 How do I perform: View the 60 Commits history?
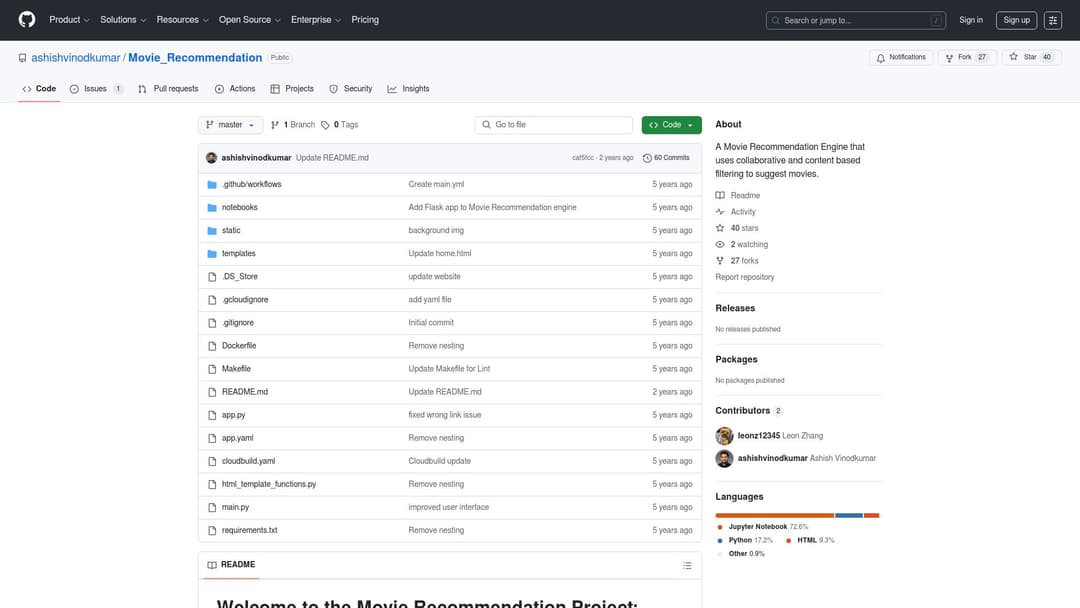click(666, 158)
